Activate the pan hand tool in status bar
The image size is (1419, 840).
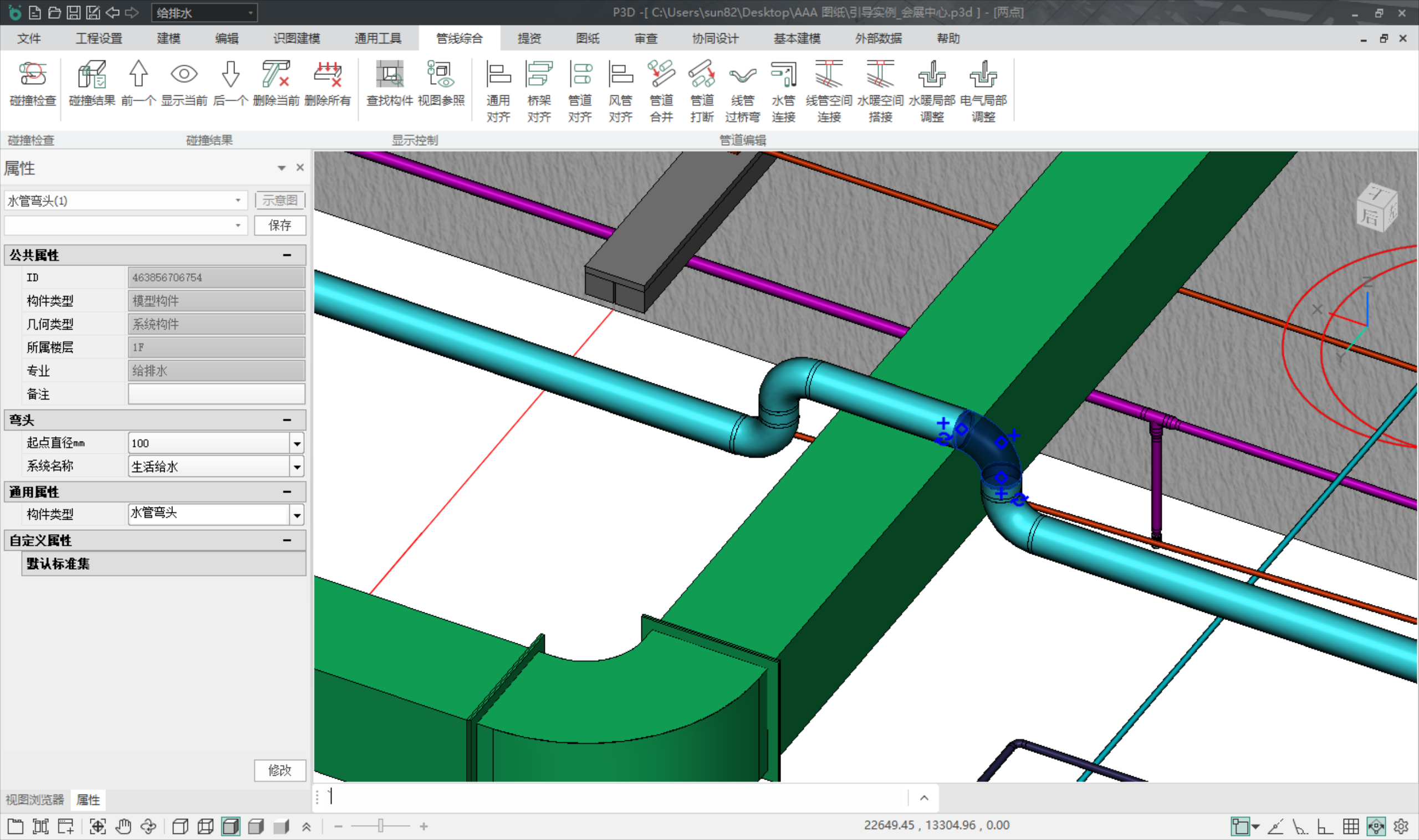click(123, 826)
